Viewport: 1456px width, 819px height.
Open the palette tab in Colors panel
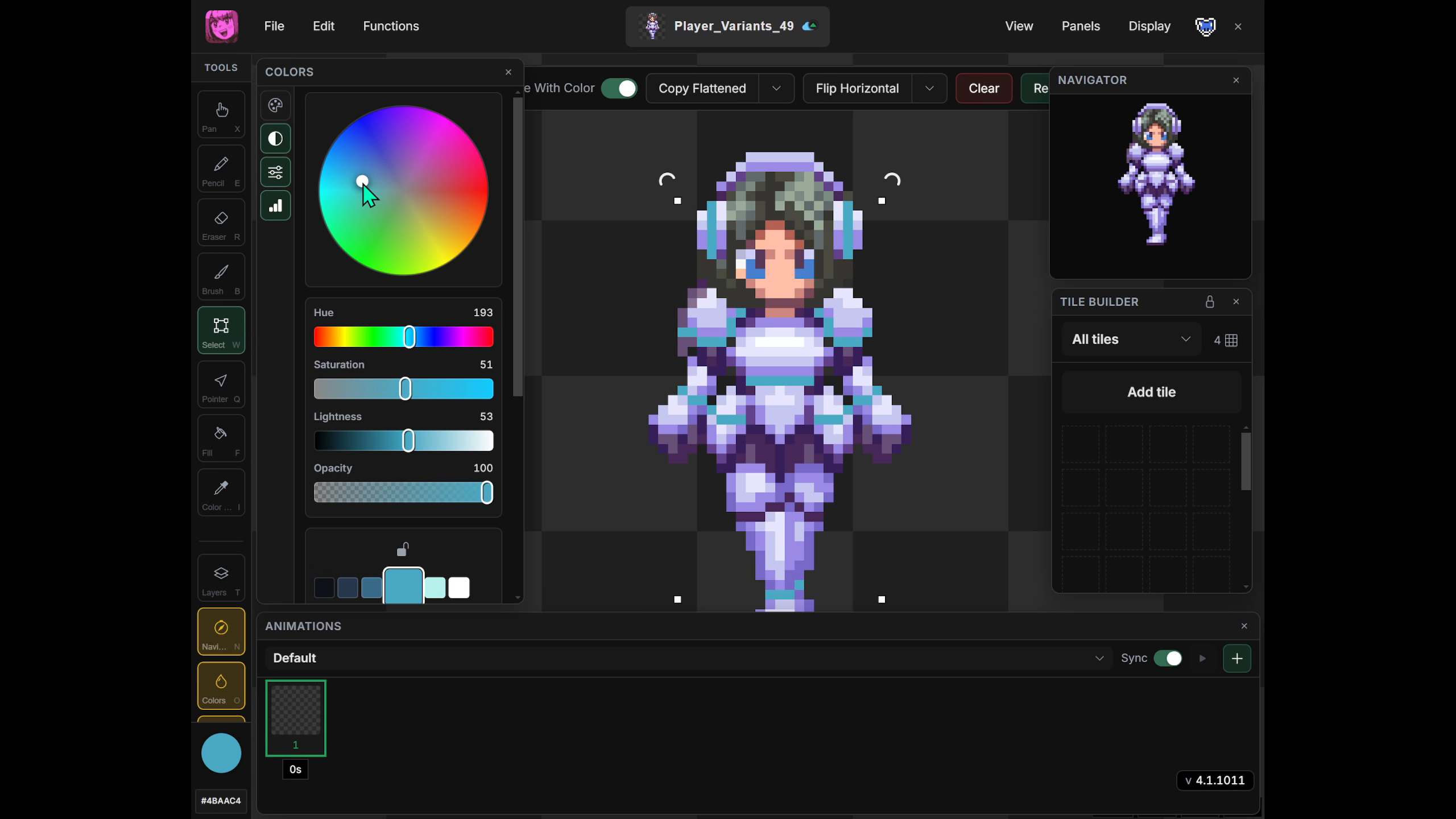(x=275, y=105)
